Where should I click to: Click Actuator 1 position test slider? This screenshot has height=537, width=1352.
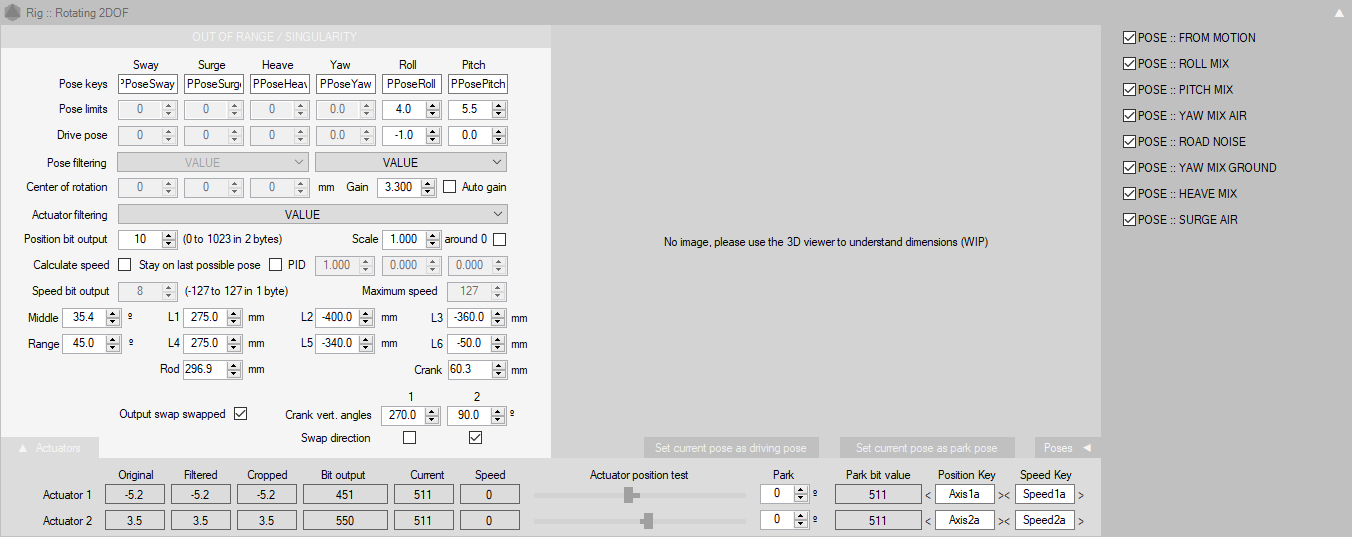640,494
